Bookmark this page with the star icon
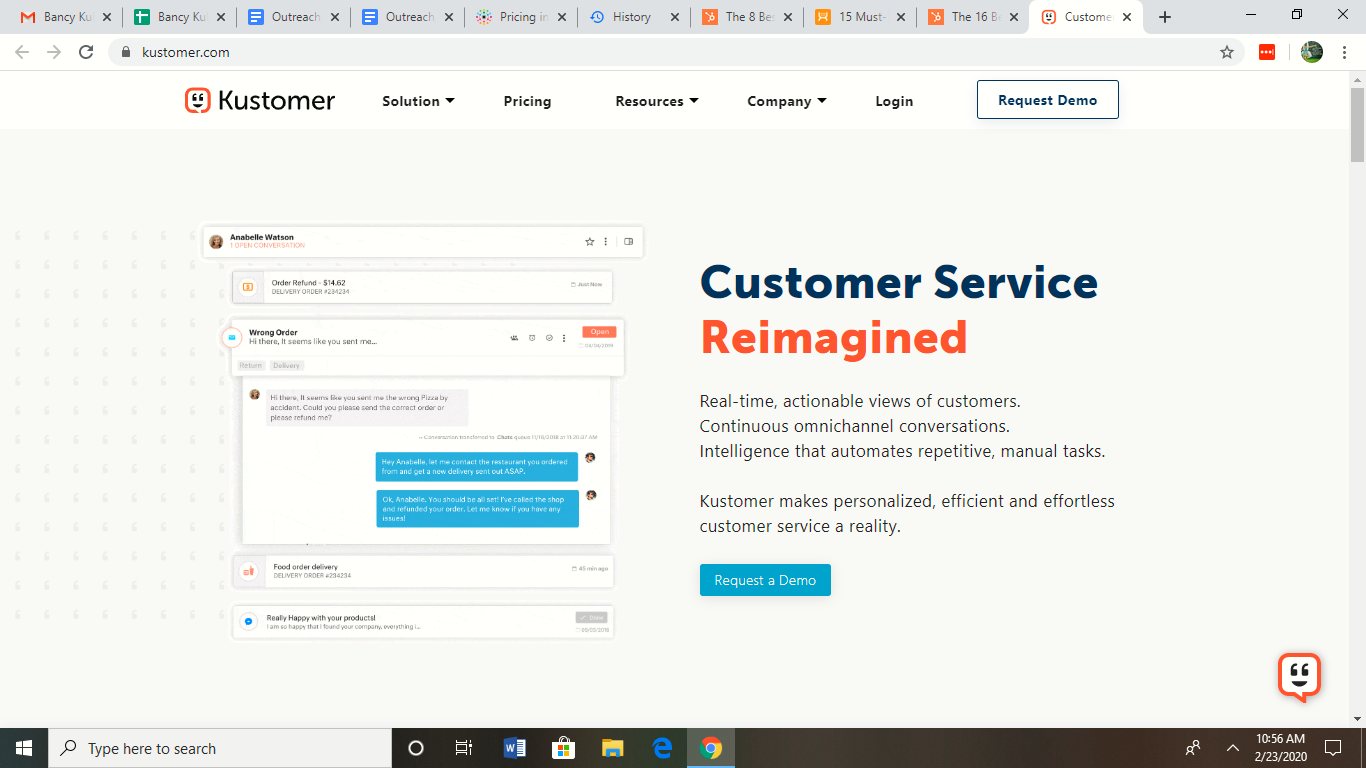Image resolution: width=1366 pixels, height=768 pixels. coord(1227,52)
